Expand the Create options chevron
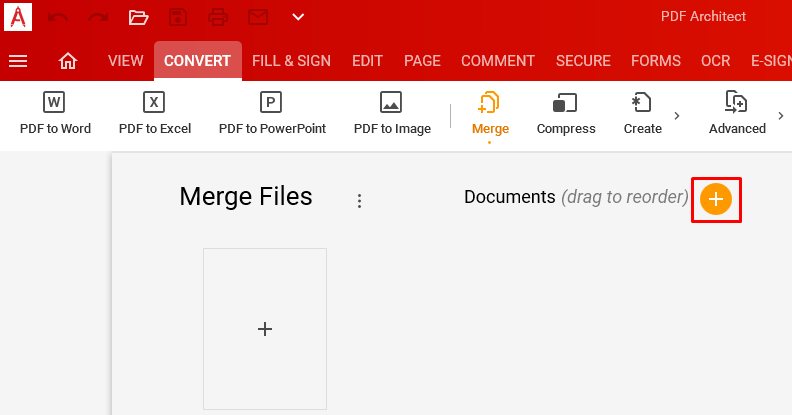 click(677, 116)
